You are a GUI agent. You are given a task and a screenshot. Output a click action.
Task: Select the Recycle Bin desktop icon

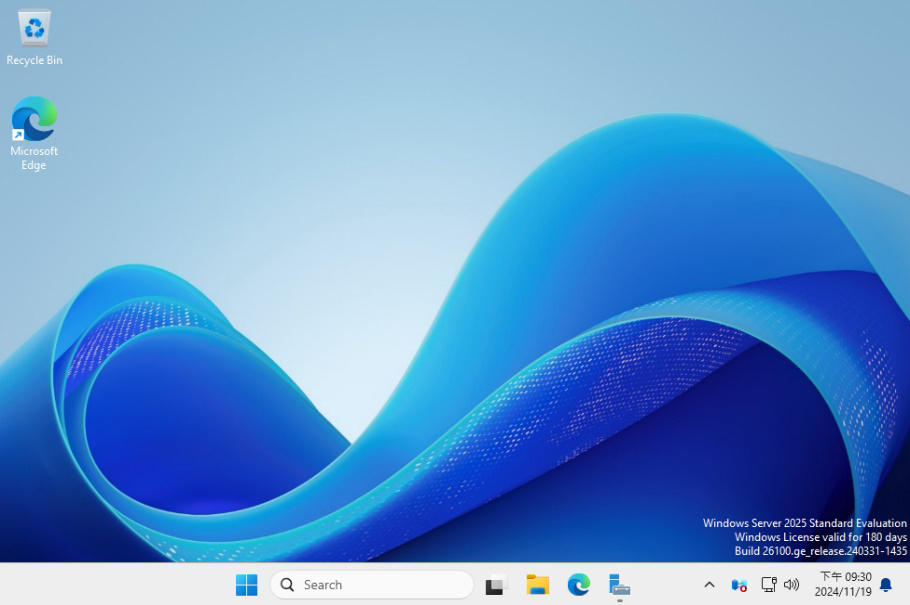click(x=34, y=37)
